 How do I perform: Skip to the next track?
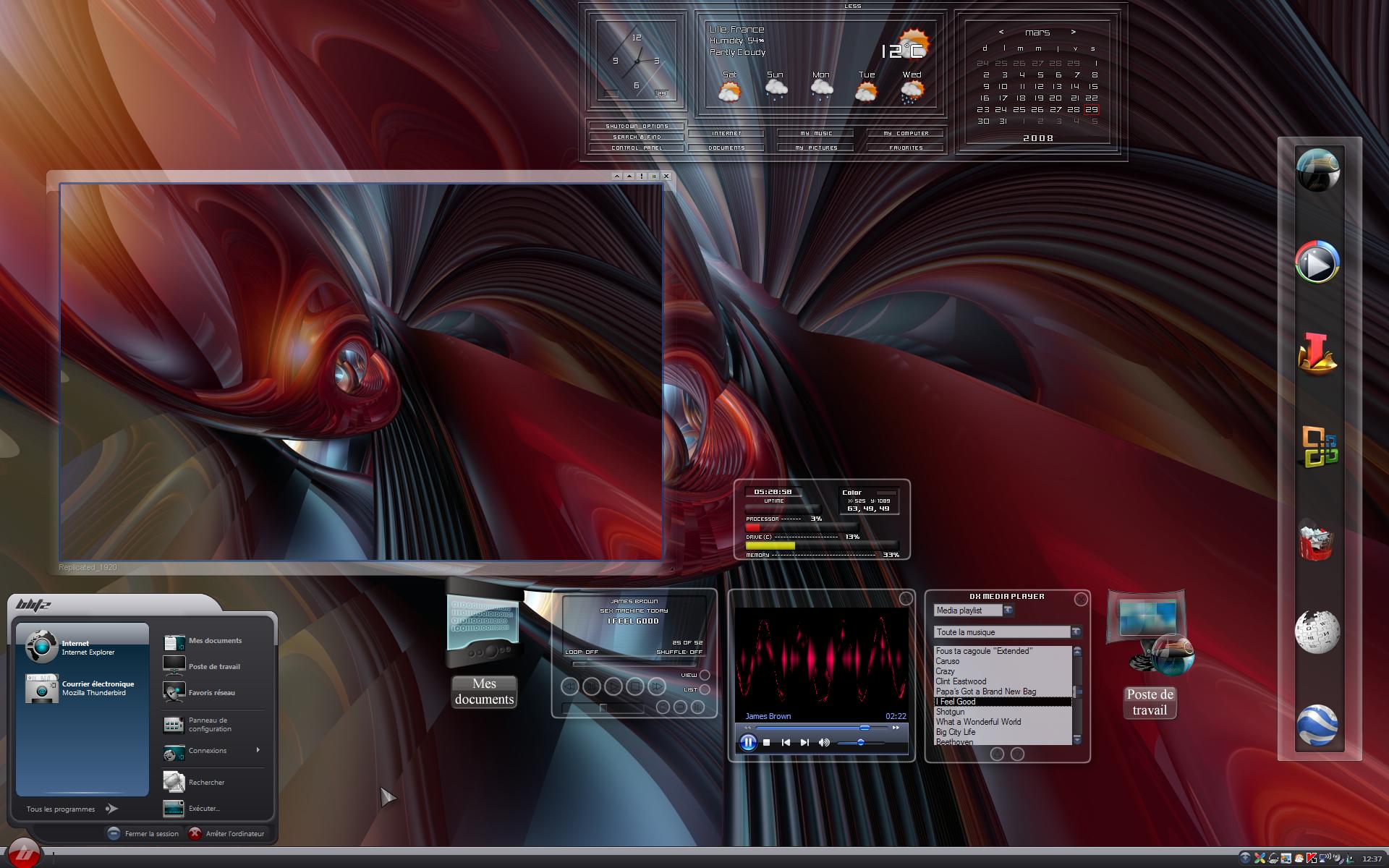click(x=804, y=742)
